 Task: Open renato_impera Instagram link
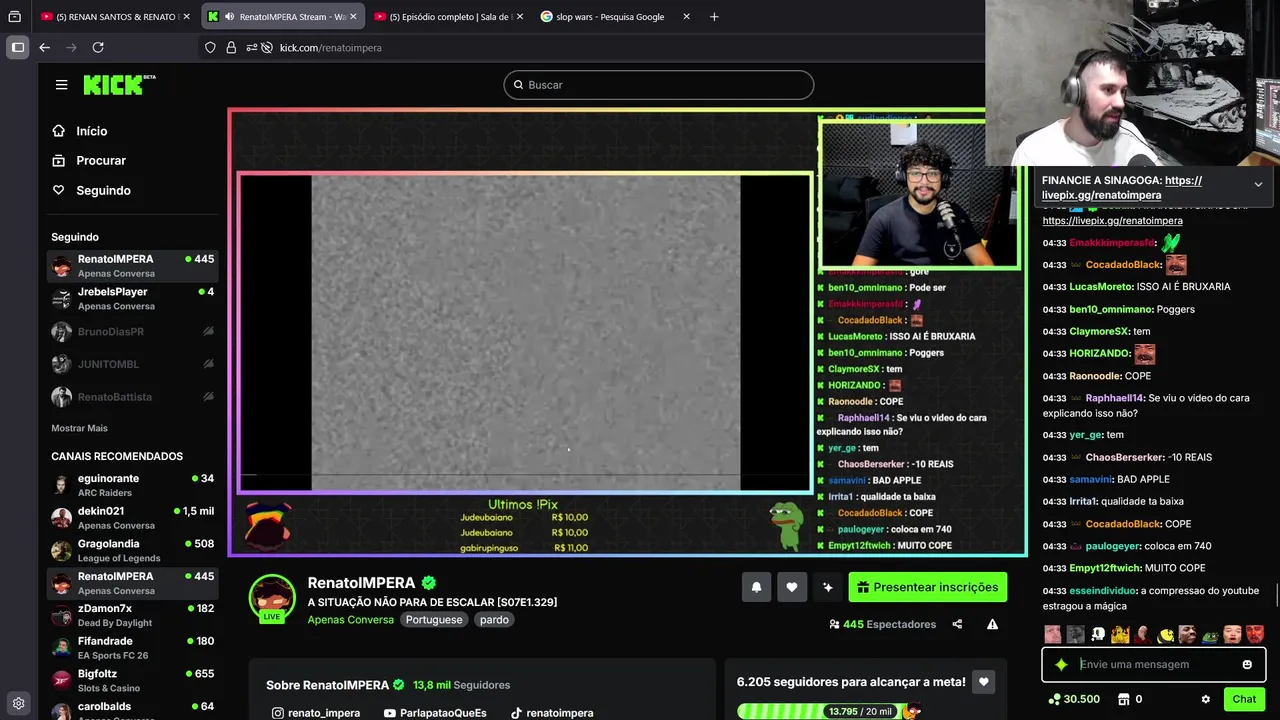click(315, 713)
